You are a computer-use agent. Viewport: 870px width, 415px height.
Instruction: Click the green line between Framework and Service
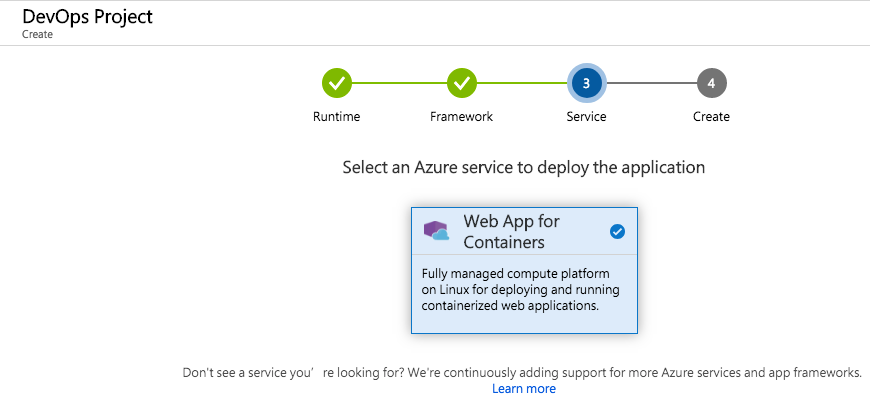pyautogui.click(x=522, y=83)
